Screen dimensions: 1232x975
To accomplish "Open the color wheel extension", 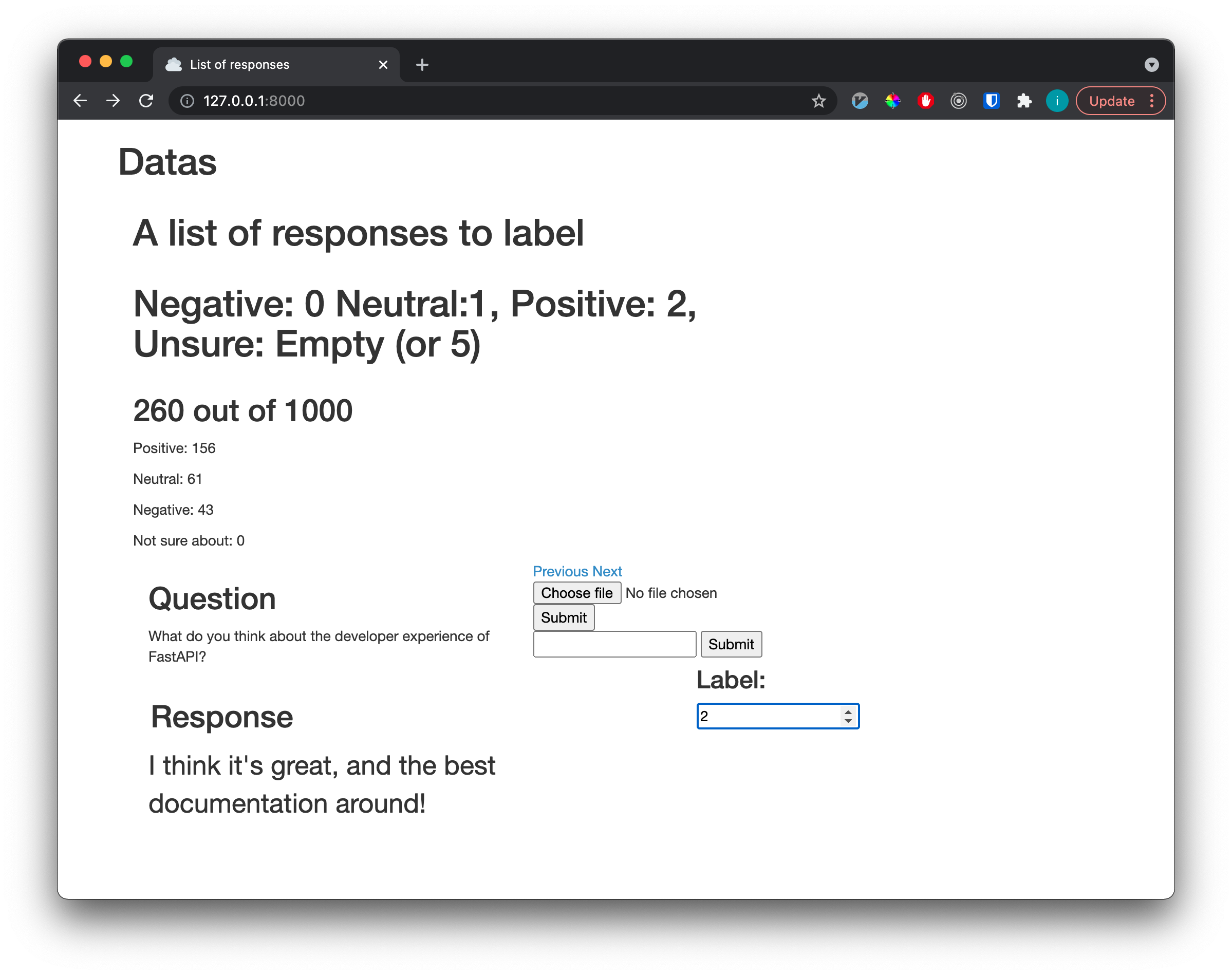I will pyautogui.click(x=892, y=101).
